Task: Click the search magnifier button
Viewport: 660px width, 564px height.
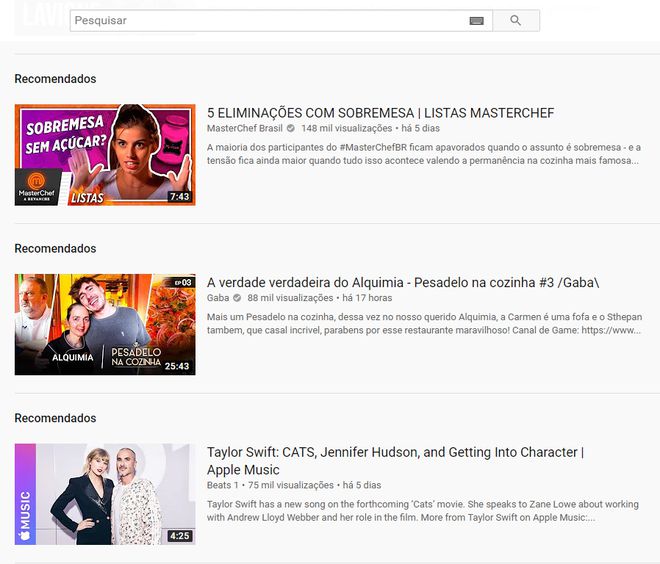Action: (x=516, y=20)
